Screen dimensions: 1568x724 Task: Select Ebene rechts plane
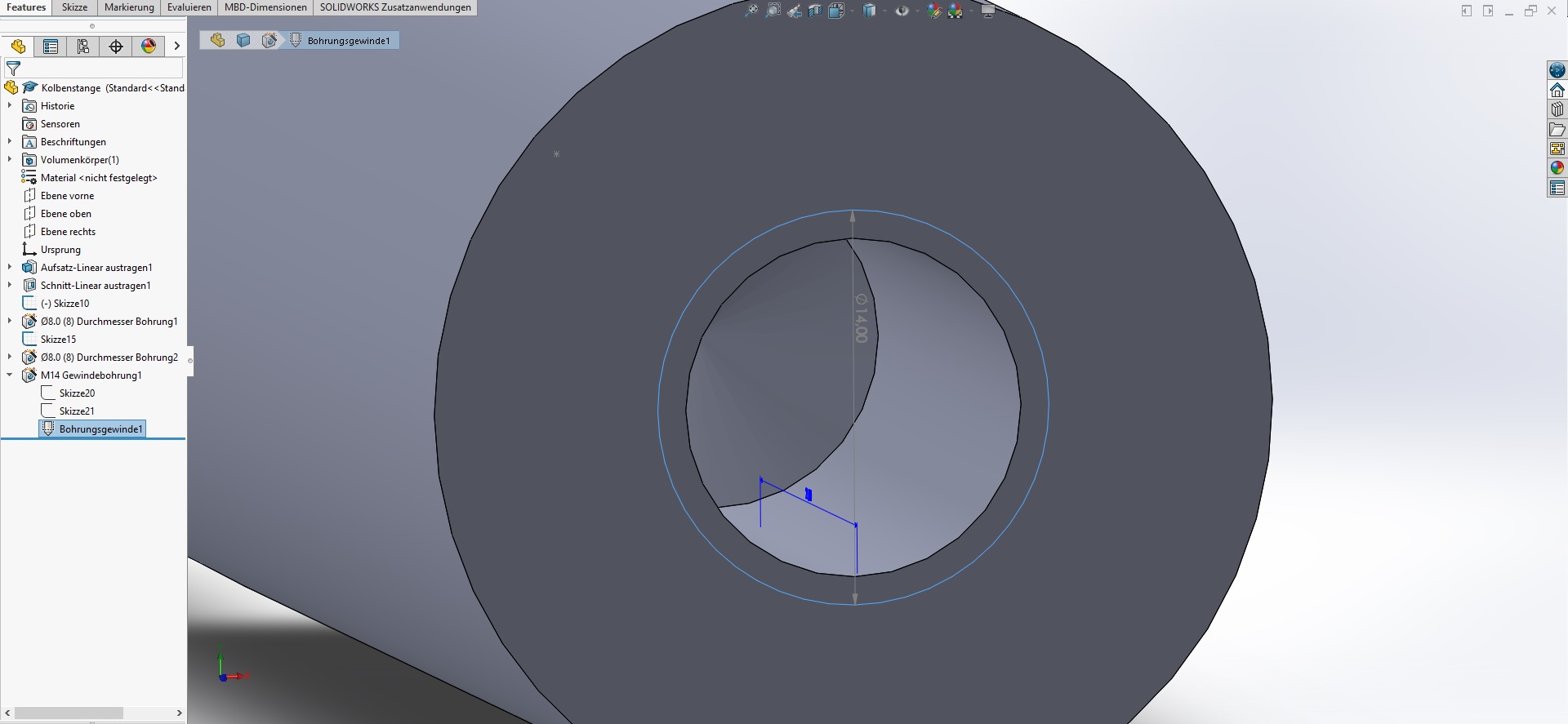60,232
